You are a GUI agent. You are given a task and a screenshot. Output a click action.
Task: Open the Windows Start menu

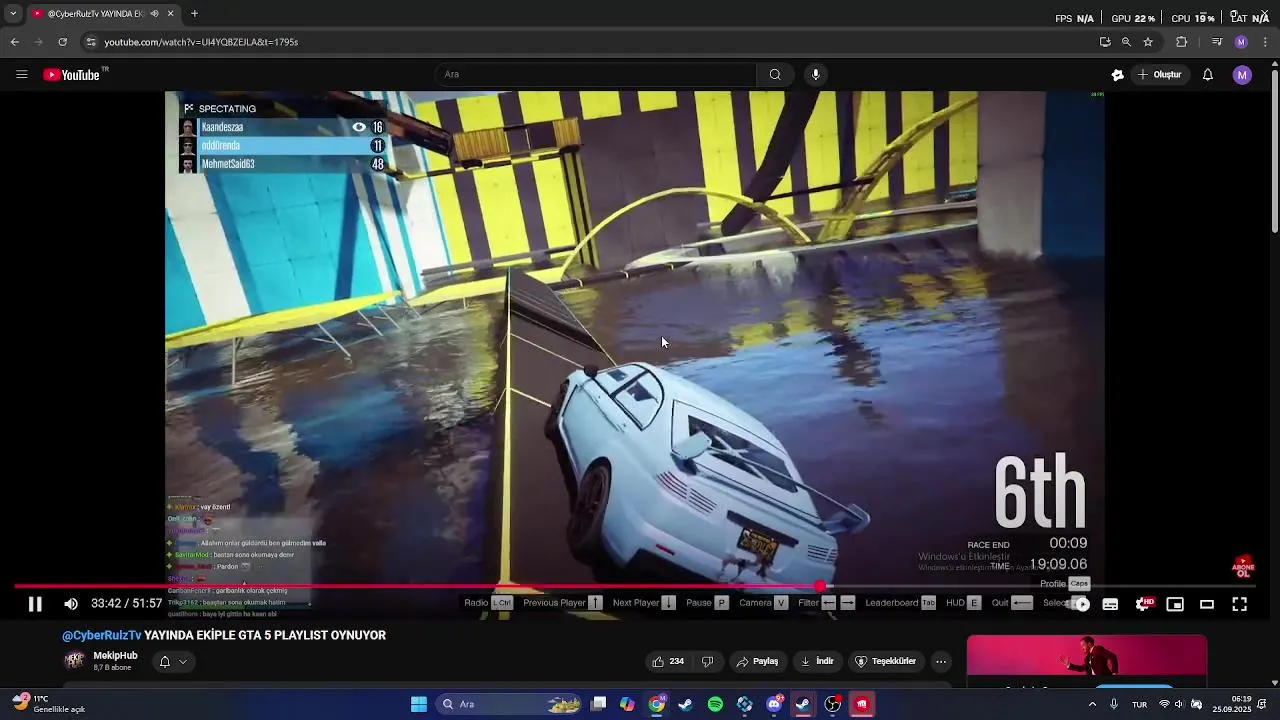(419, 704)
